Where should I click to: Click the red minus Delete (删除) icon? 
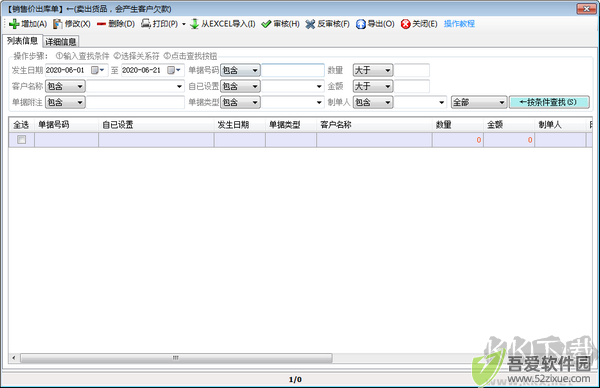click(101, 24)
